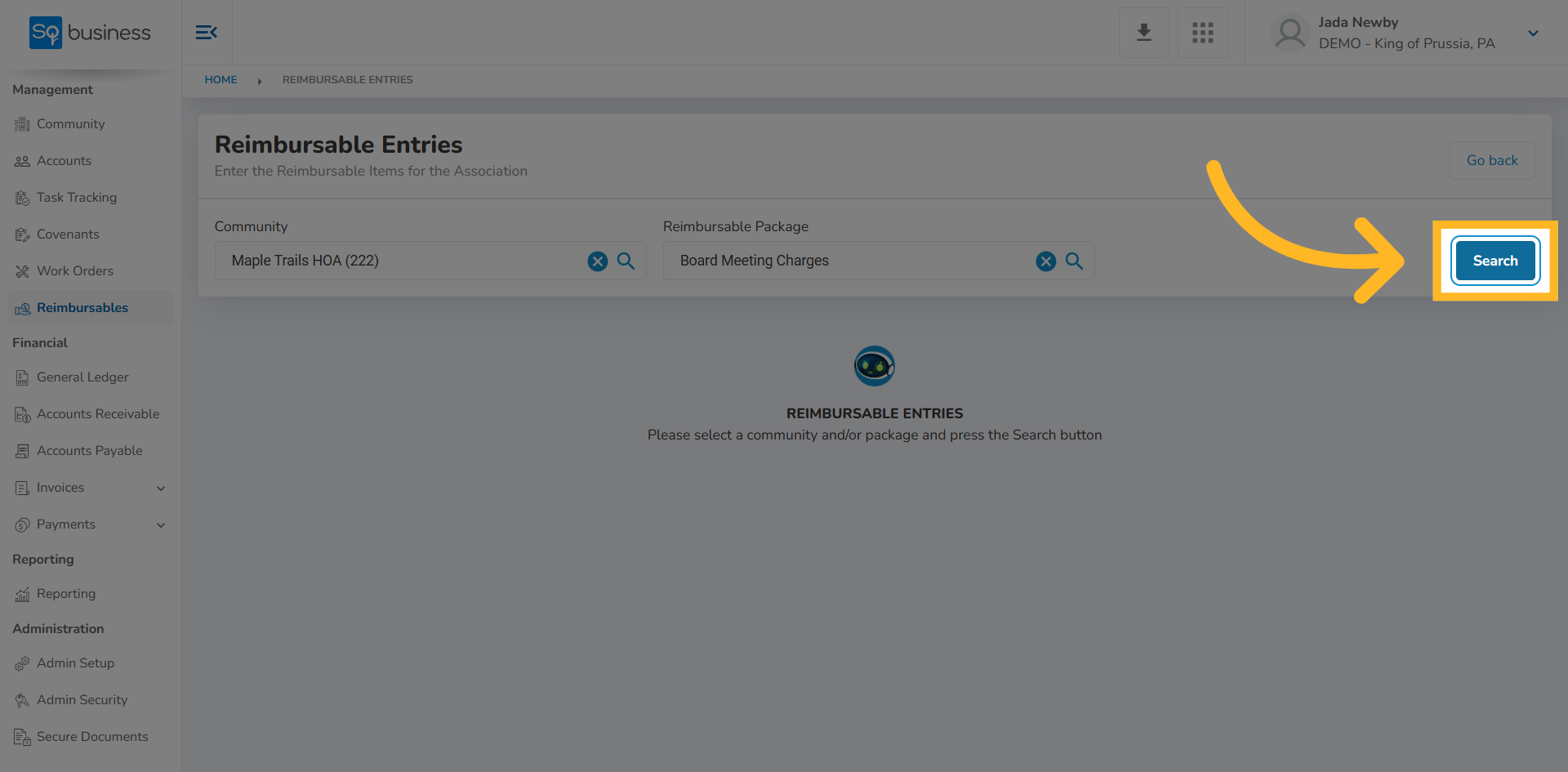The image size is (1568, 772).
Task: Open Community in the sidebar
Action: click(x=70, y=124)
